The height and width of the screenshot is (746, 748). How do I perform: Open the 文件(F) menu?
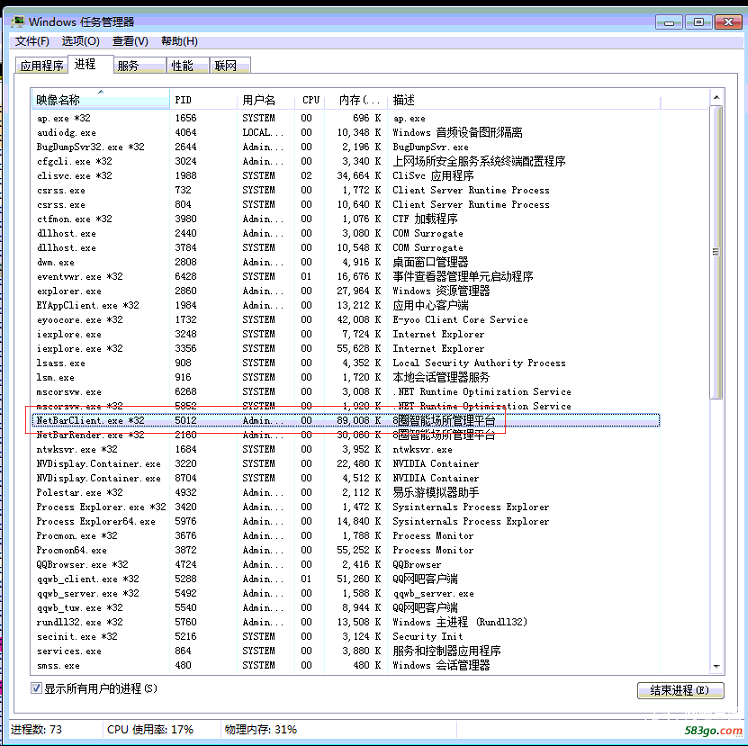click(x=32, y=41)
